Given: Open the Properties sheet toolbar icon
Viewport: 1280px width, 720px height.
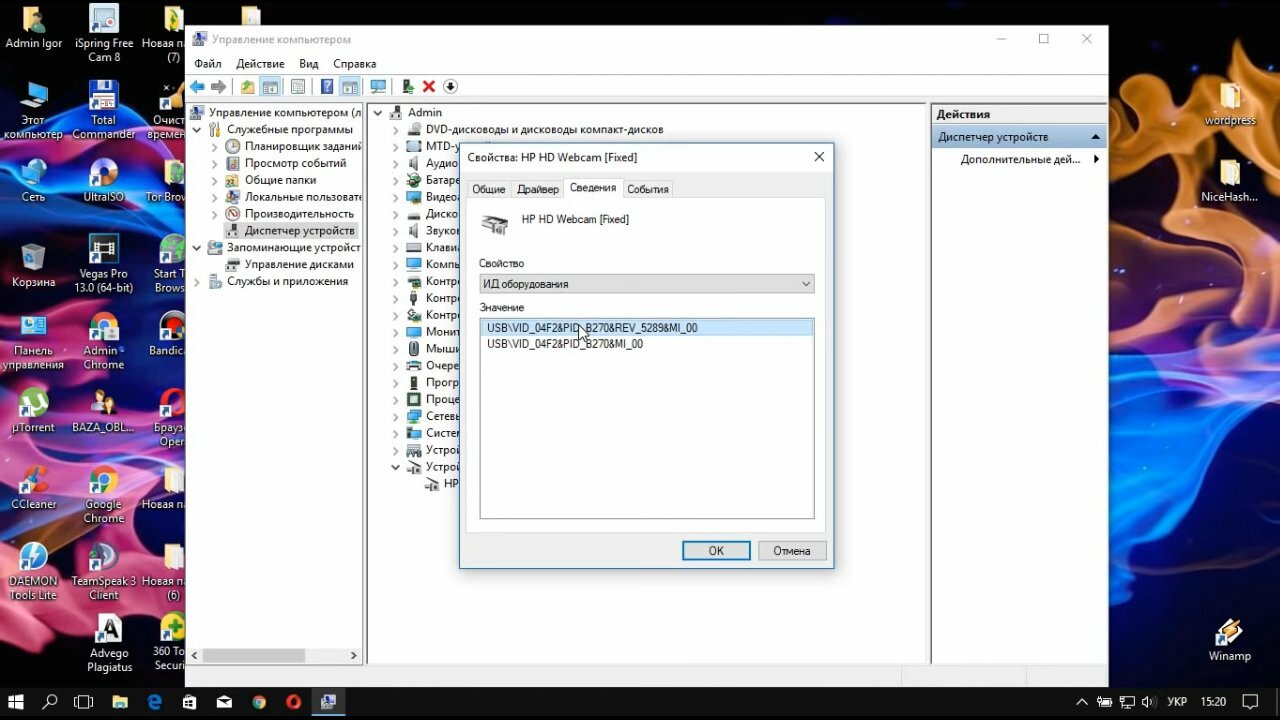Looking at the screenshot, I should (x=297, y=87).
